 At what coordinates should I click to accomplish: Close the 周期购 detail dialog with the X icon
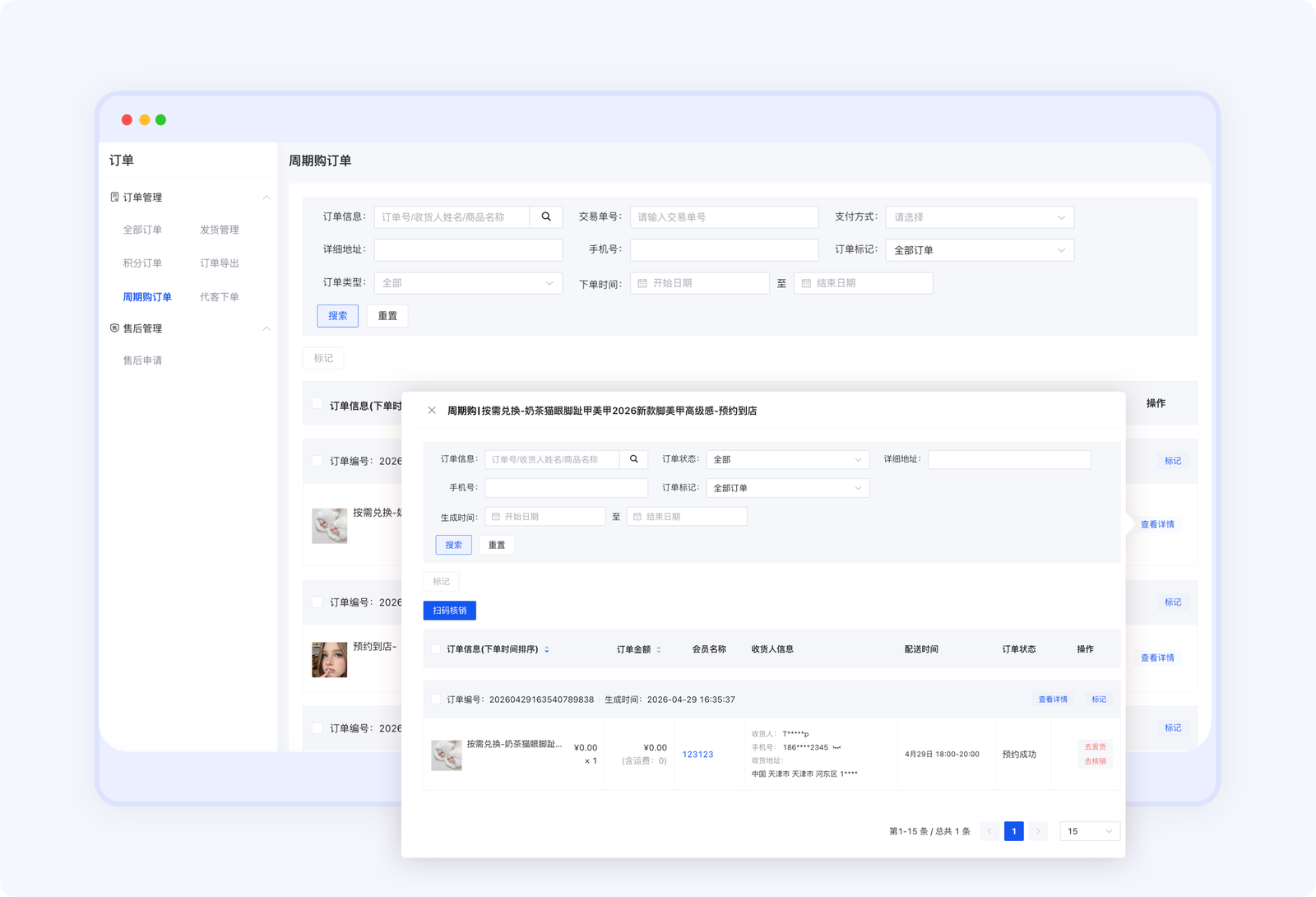432,411
